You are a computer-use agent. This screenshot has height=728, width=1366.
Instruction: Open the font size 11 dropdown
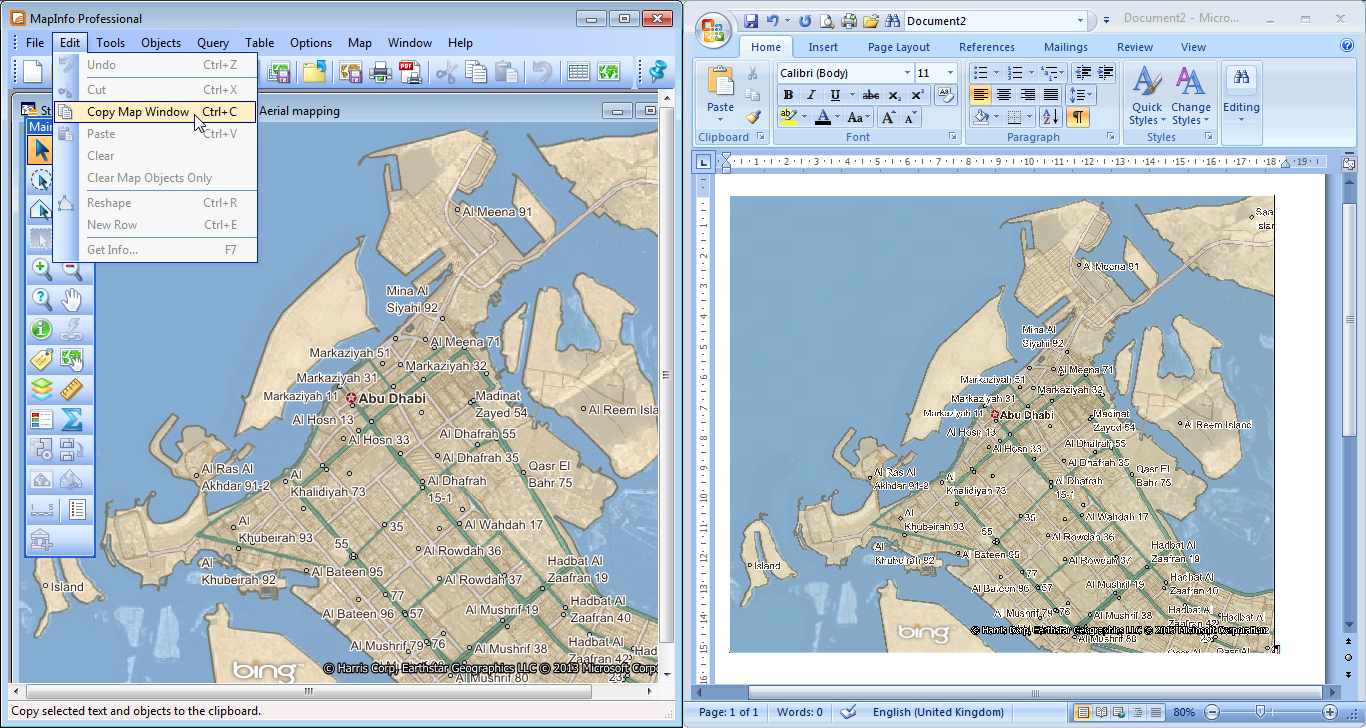click(x=950, y=73)
